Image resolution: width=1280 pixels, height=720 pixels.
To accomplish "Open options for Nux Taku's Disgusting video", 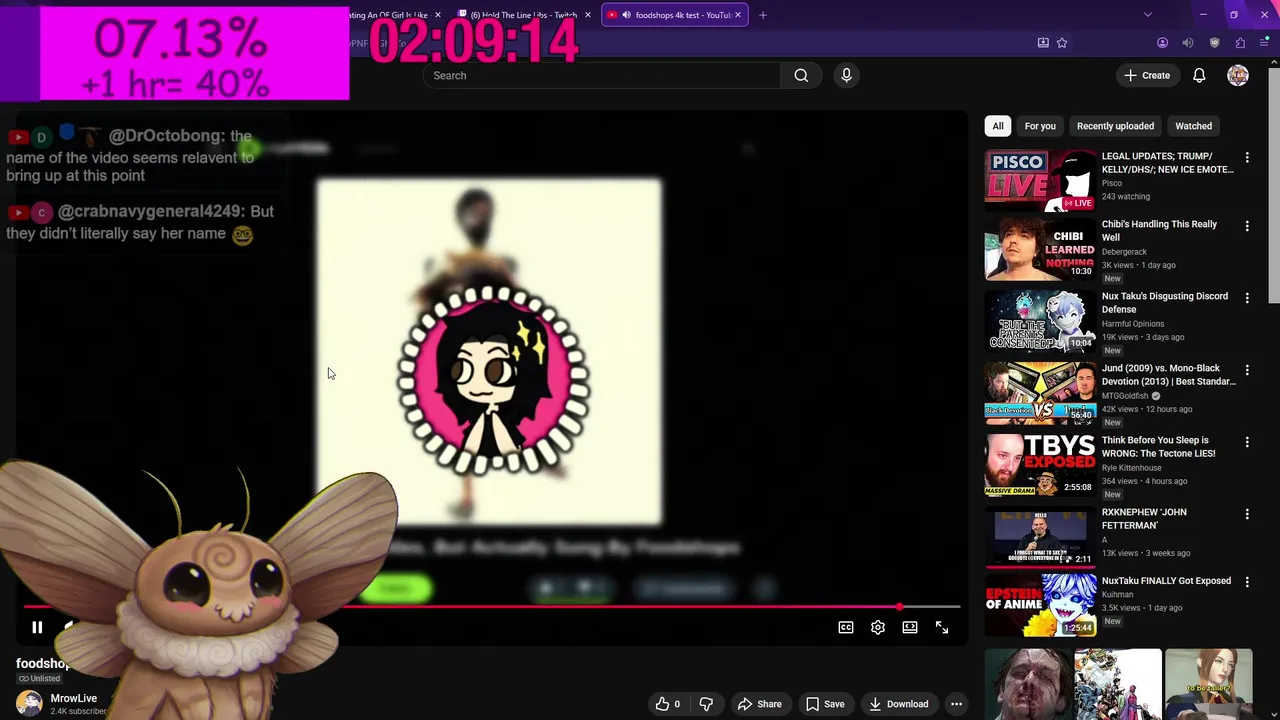I will pyautogui.click(x=1247, y=298).
